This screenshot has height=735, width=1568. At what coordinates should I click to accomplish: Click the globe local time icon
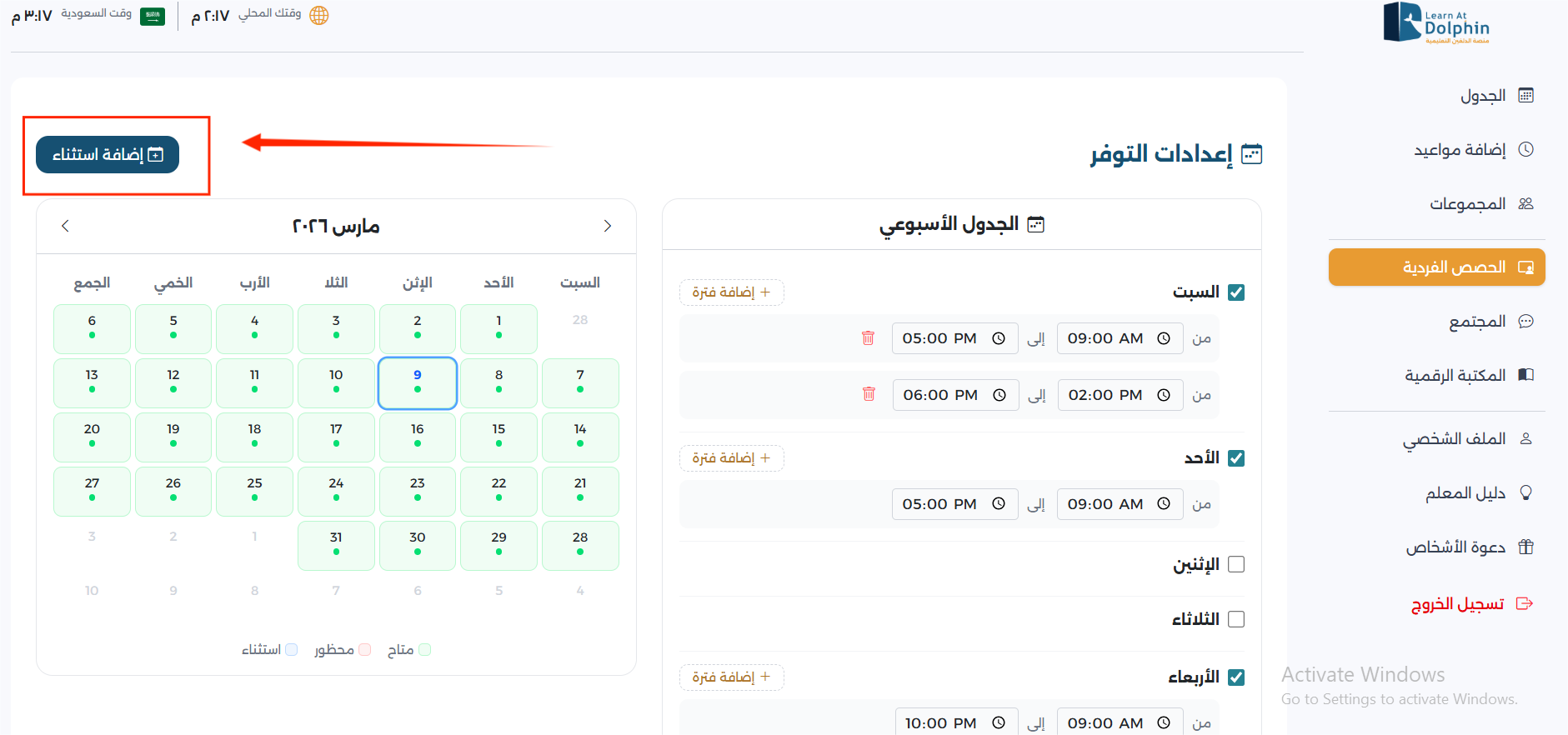[x=318, y=15]
